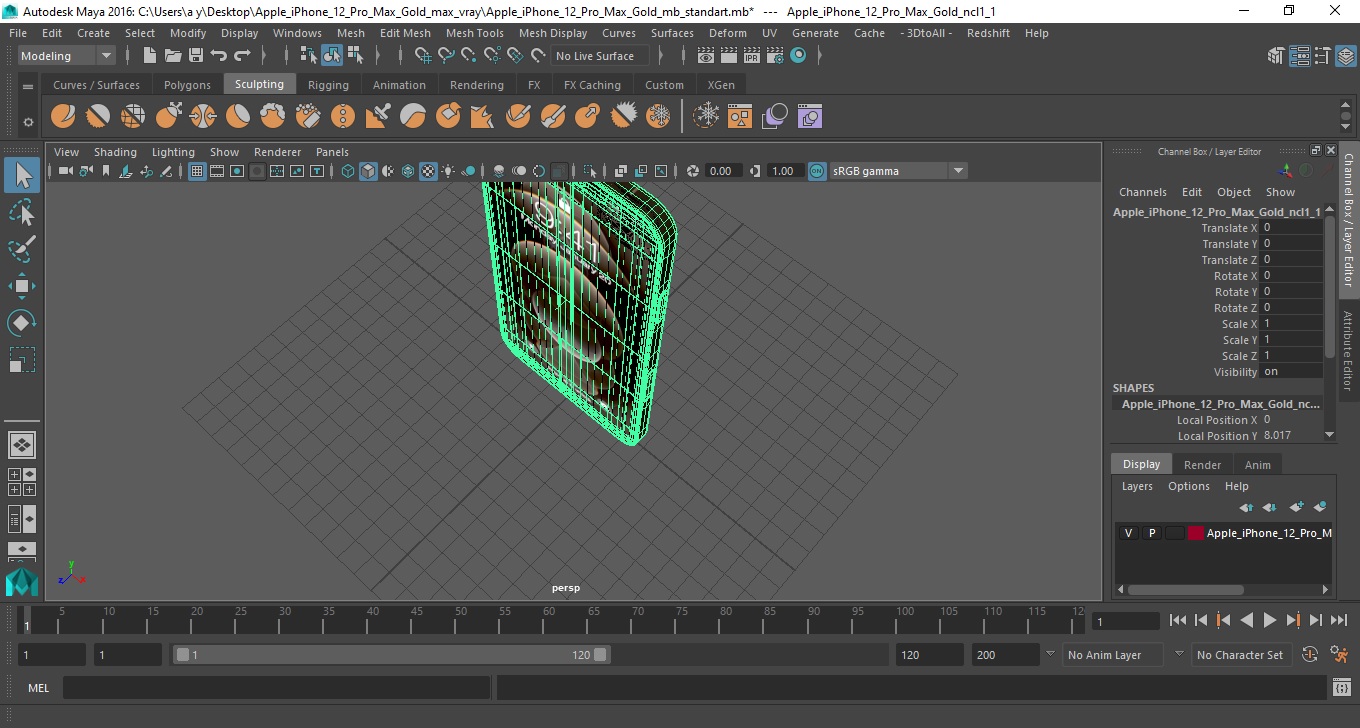Select the Repeat sculpt tool with dots

[x=343, y=117]
